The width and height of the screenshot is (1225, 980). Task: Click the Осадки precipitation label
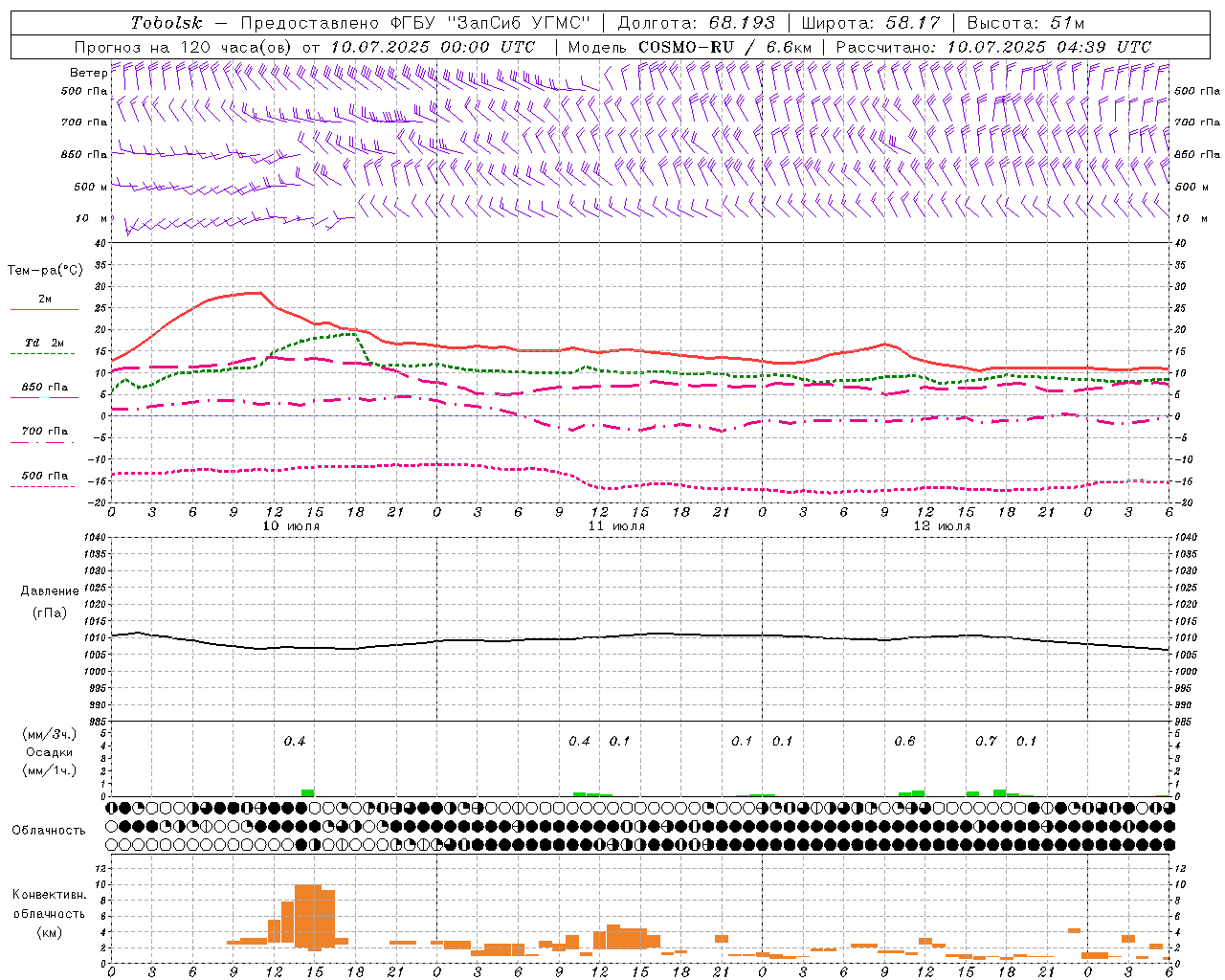click(x=50, y=752)
